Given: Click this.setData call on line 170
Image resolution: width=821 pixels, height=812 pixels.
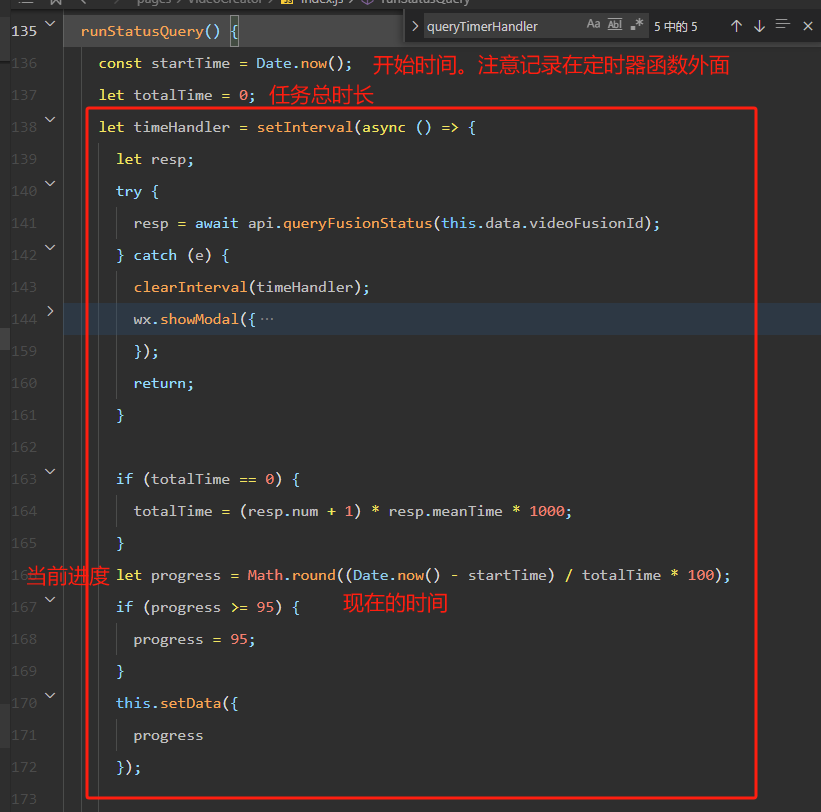Looking at the screenshot, I should tap(168, 704).
